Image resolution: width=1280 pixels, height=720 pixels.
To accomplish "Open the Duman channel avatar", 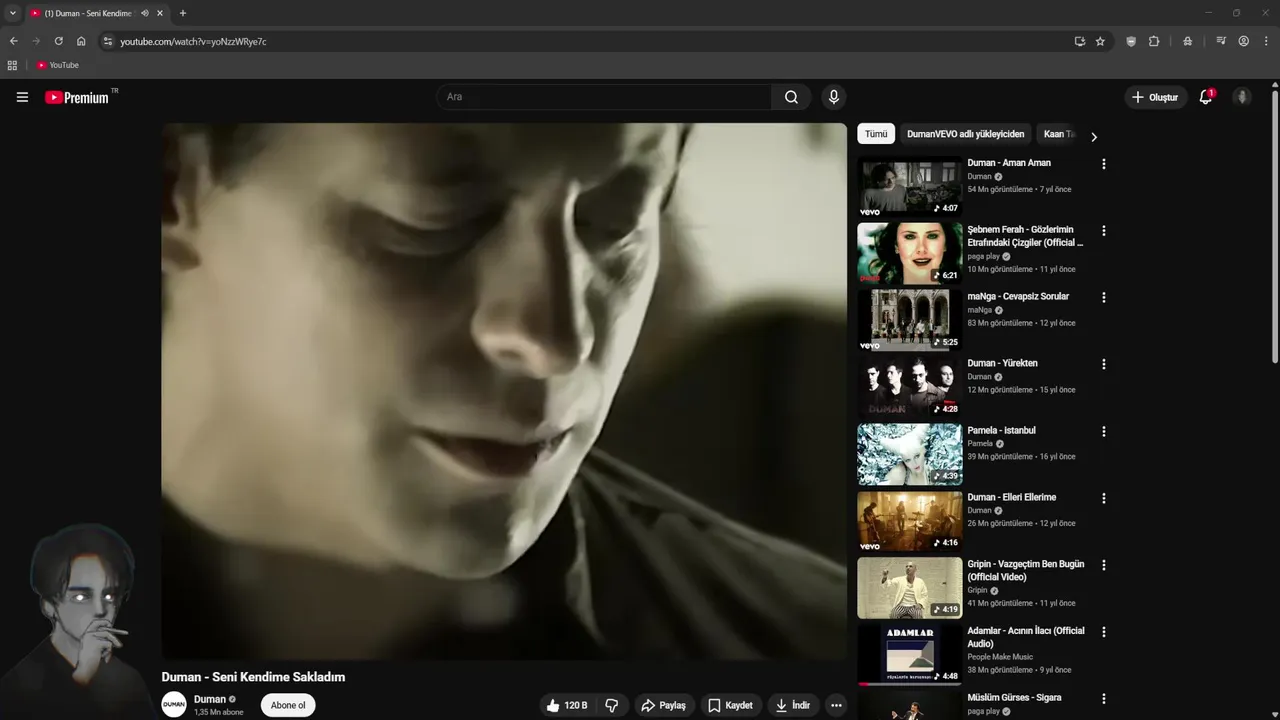I will click(174, 704).
